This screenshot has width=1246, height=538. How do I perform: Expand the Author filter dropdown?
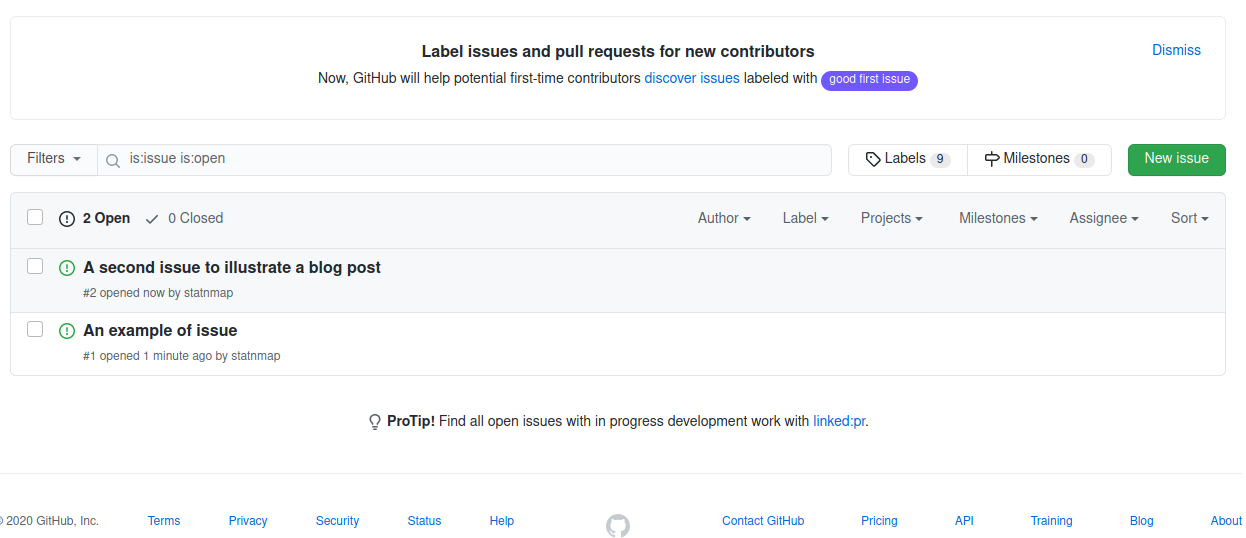[x=724, y=218]
